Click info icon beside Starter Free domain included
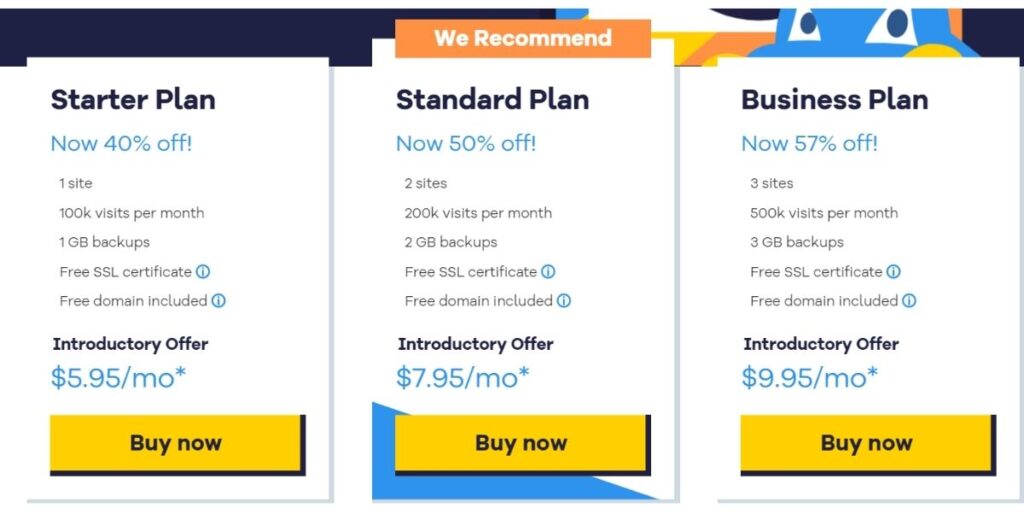The height and width of the screenshot is (512, 1024). 219,301
